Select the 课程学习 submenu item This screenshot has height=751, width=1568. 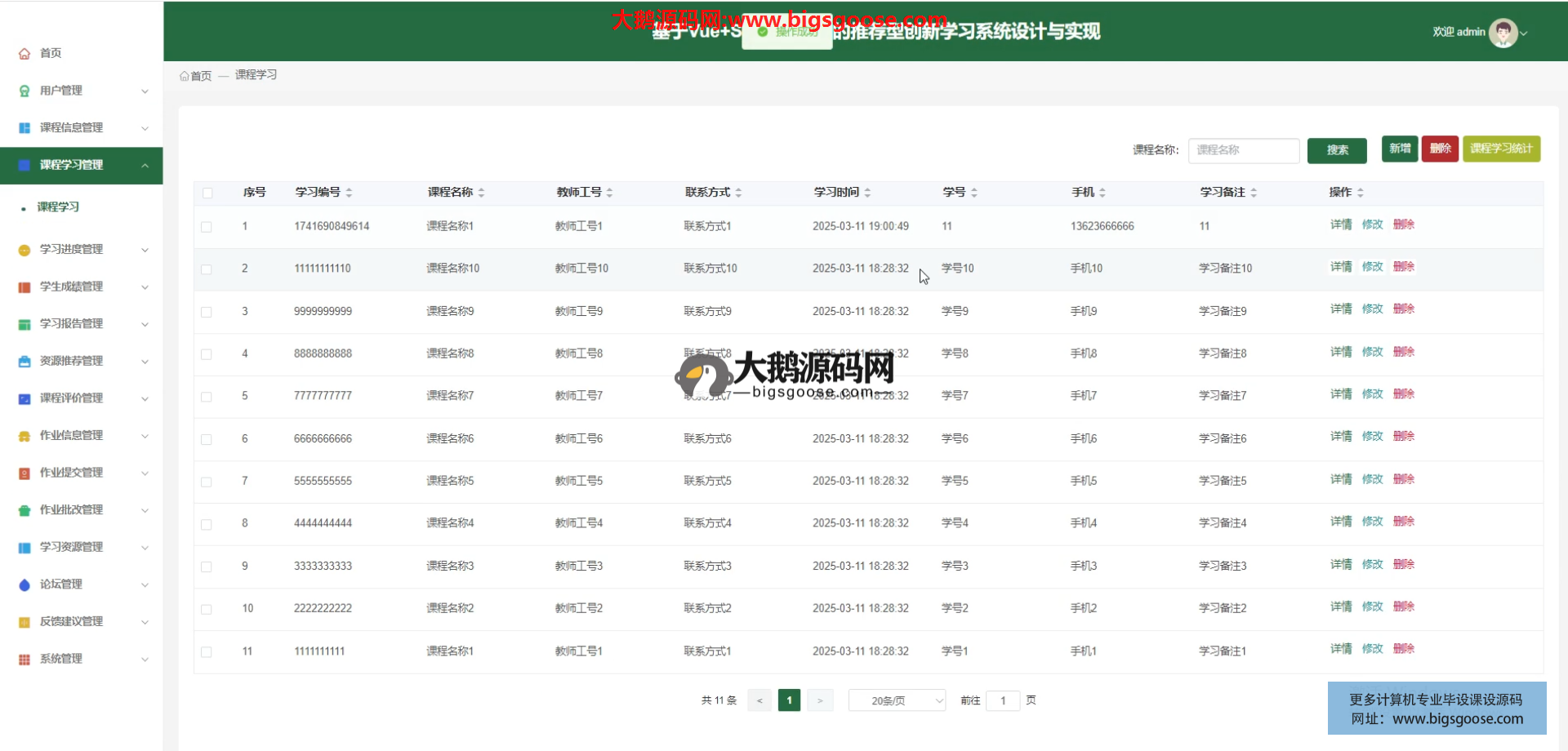click(58, 207)
